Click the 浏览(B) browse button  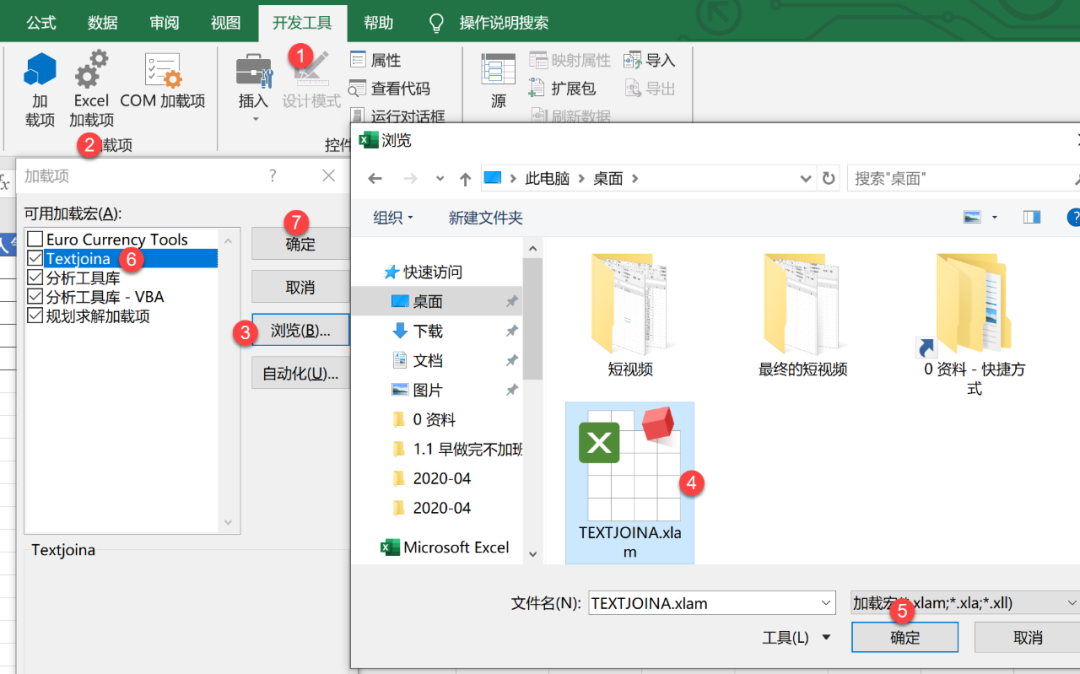pyautogui.click(x=298, y=330)
